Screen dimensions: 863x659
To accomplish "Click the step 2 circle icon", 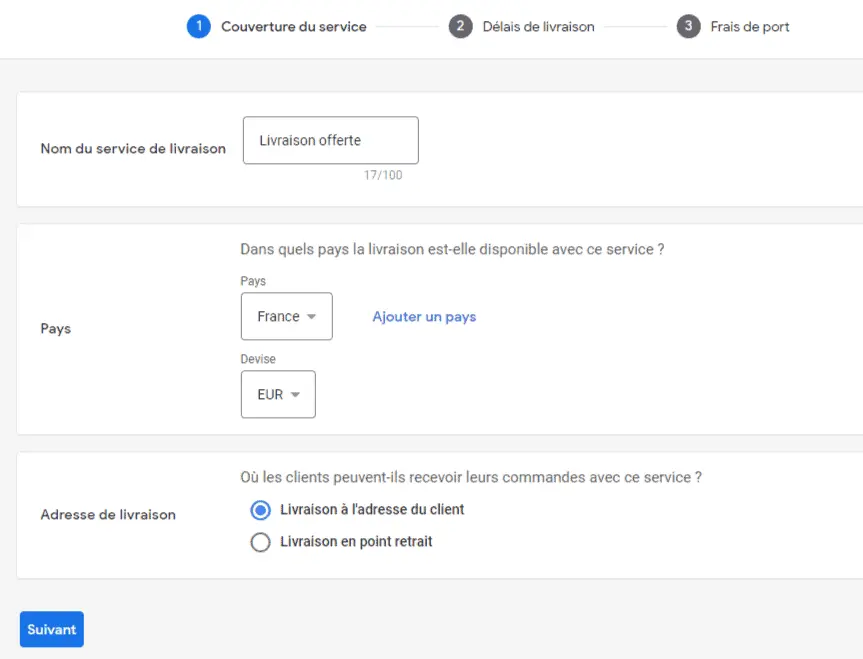I will 460,26.
